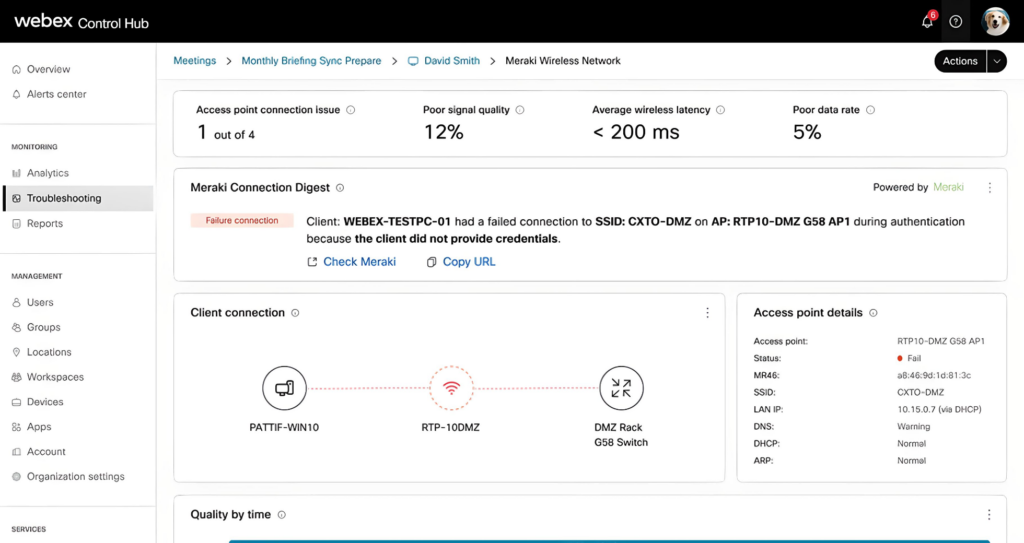Click the copy icon beside Copy URL

click(431, 262)
